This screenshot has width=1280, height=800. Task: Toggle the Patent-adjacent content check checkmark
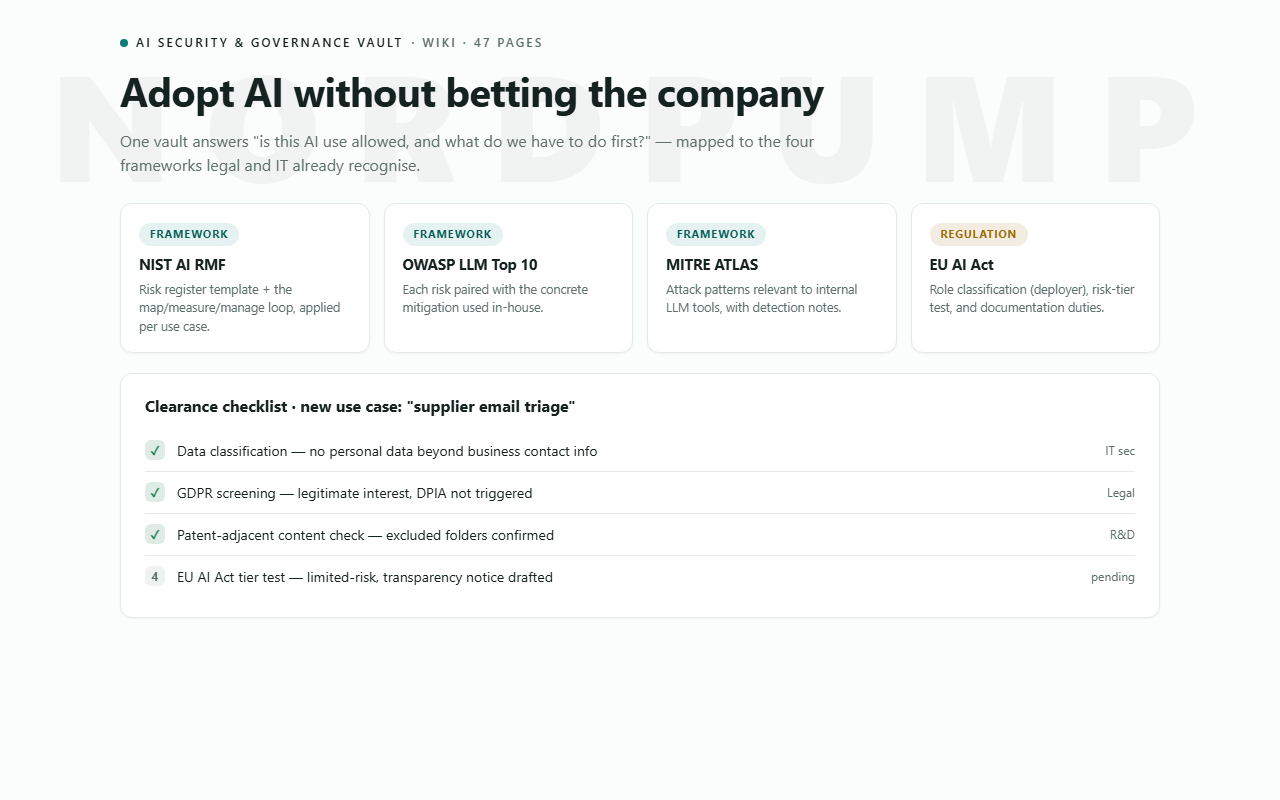[x=155, y=535]
